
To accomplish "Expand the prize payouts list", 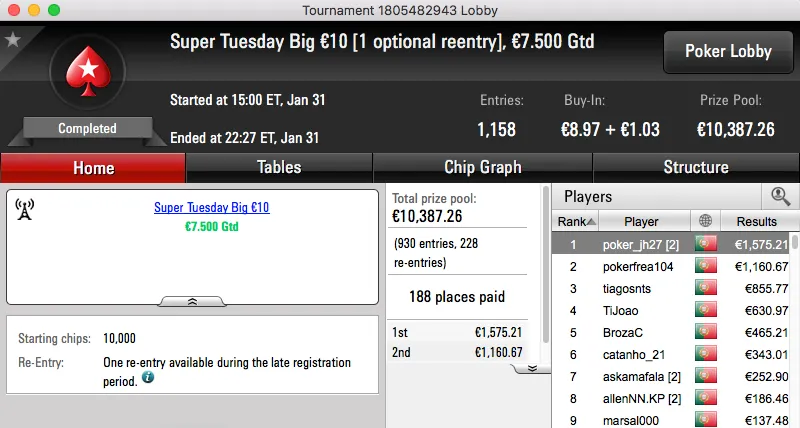I will [532, 368].
